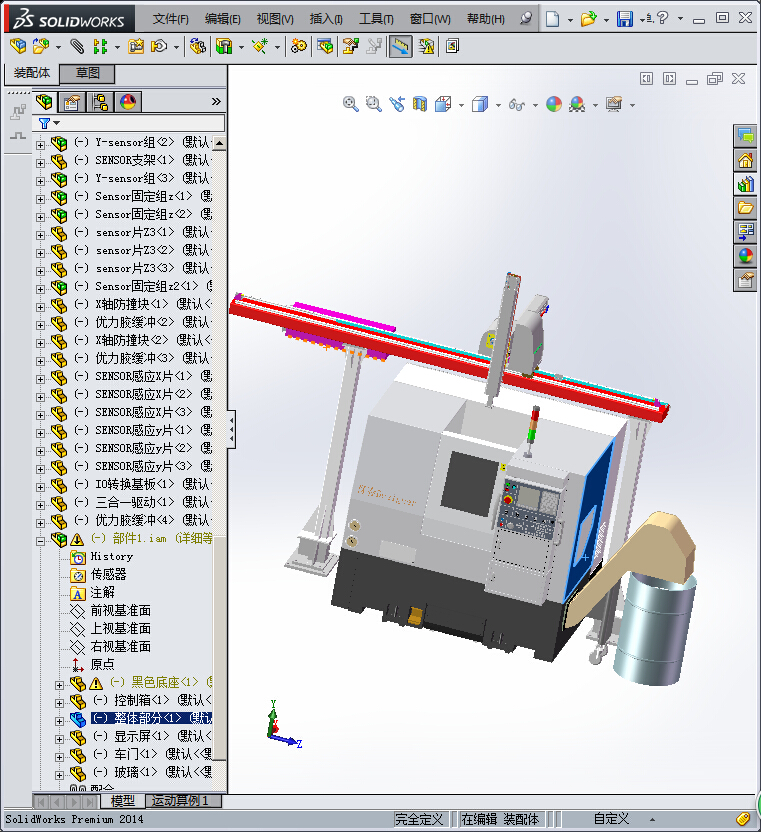The image size is (761, 832).
Task: Open the DisplayManager color ball tab
Action: point(128,101)
